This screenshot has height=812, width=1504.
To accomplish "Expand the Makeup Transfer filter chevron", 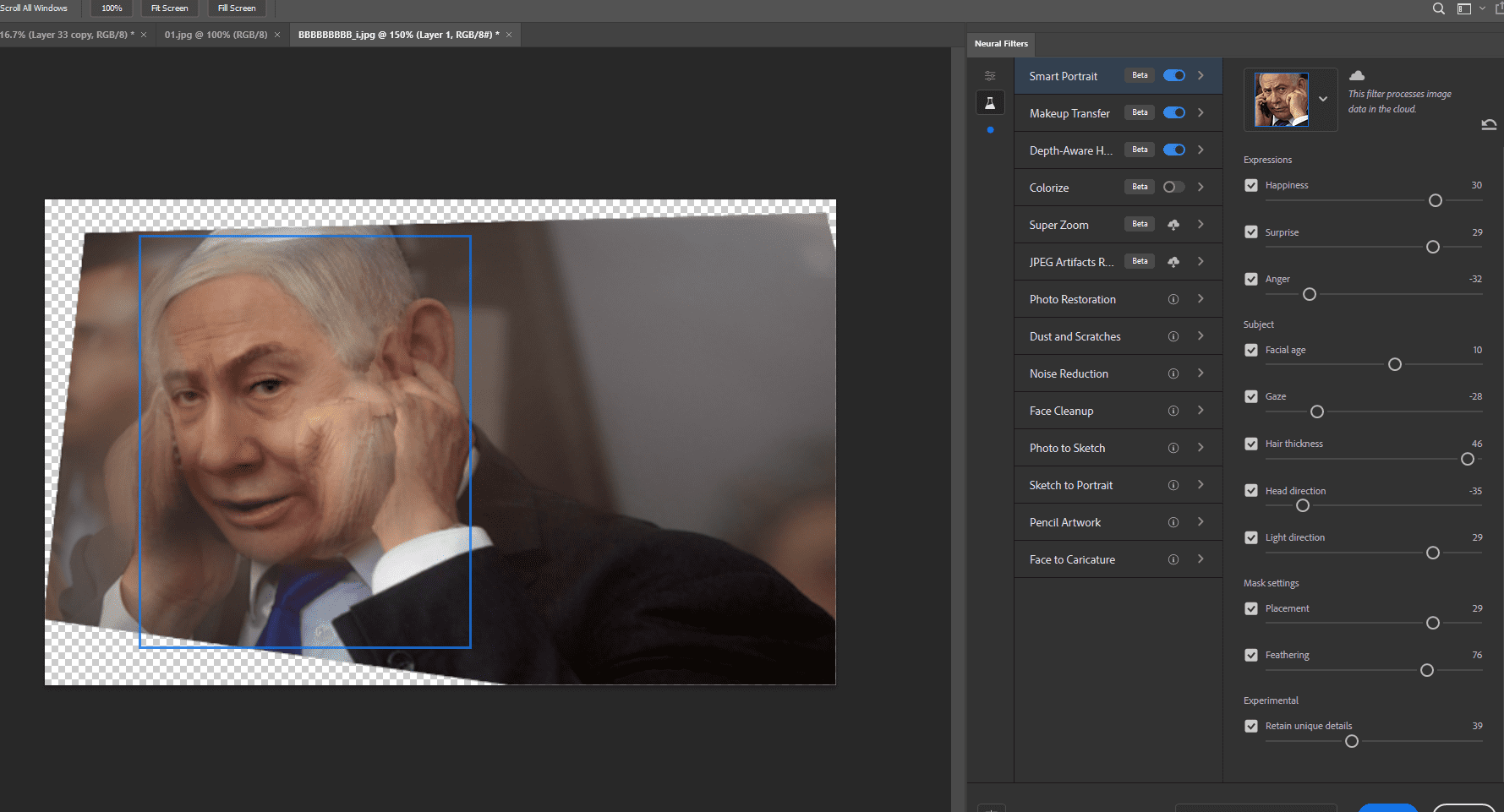I will pos(1200,112).
